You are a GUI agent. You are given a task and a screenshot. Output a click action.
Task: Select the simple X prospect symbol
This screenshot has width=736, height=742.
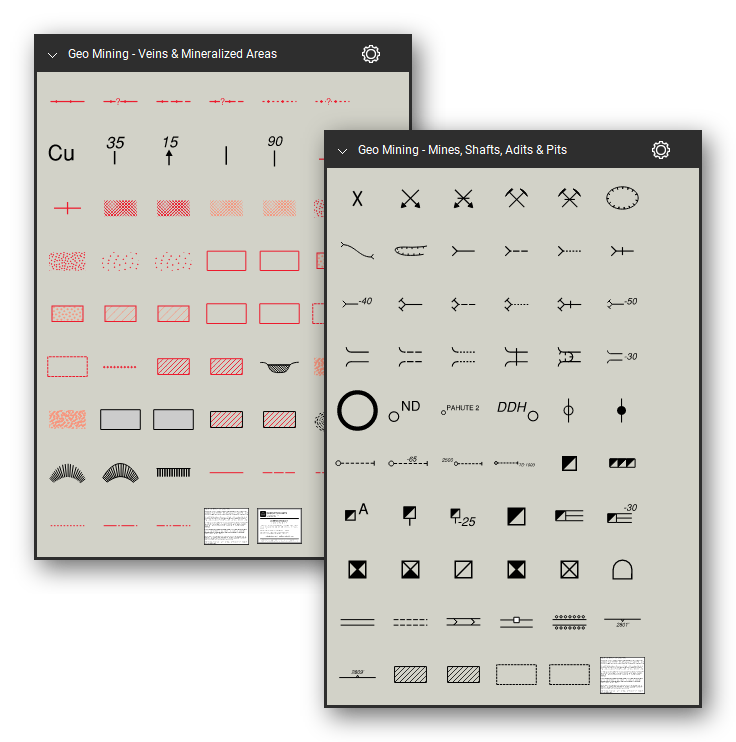[357, 198]
